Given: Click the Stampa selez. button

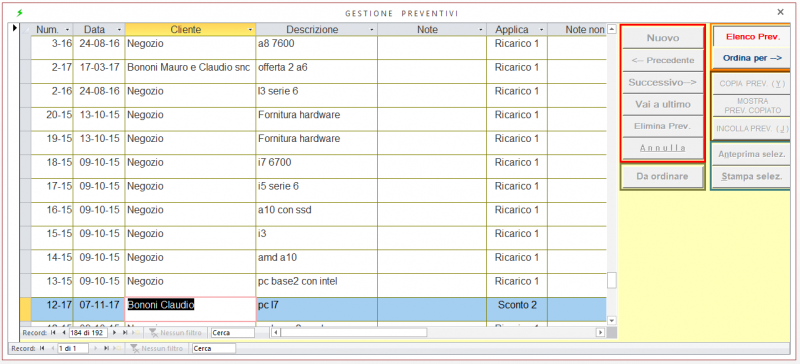Looking at the screenshot, I should pyautogui.click(x=752, y=177).
